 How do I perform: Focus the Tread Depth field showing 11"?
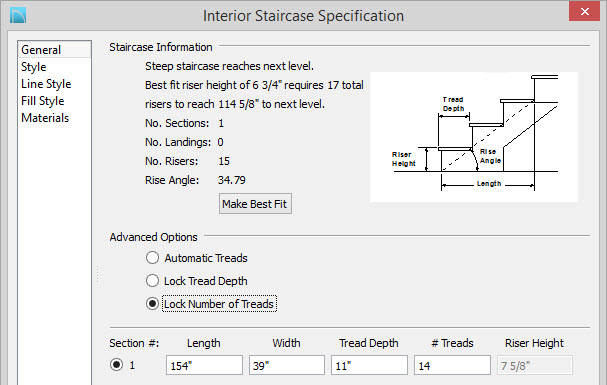click(369, 365)
